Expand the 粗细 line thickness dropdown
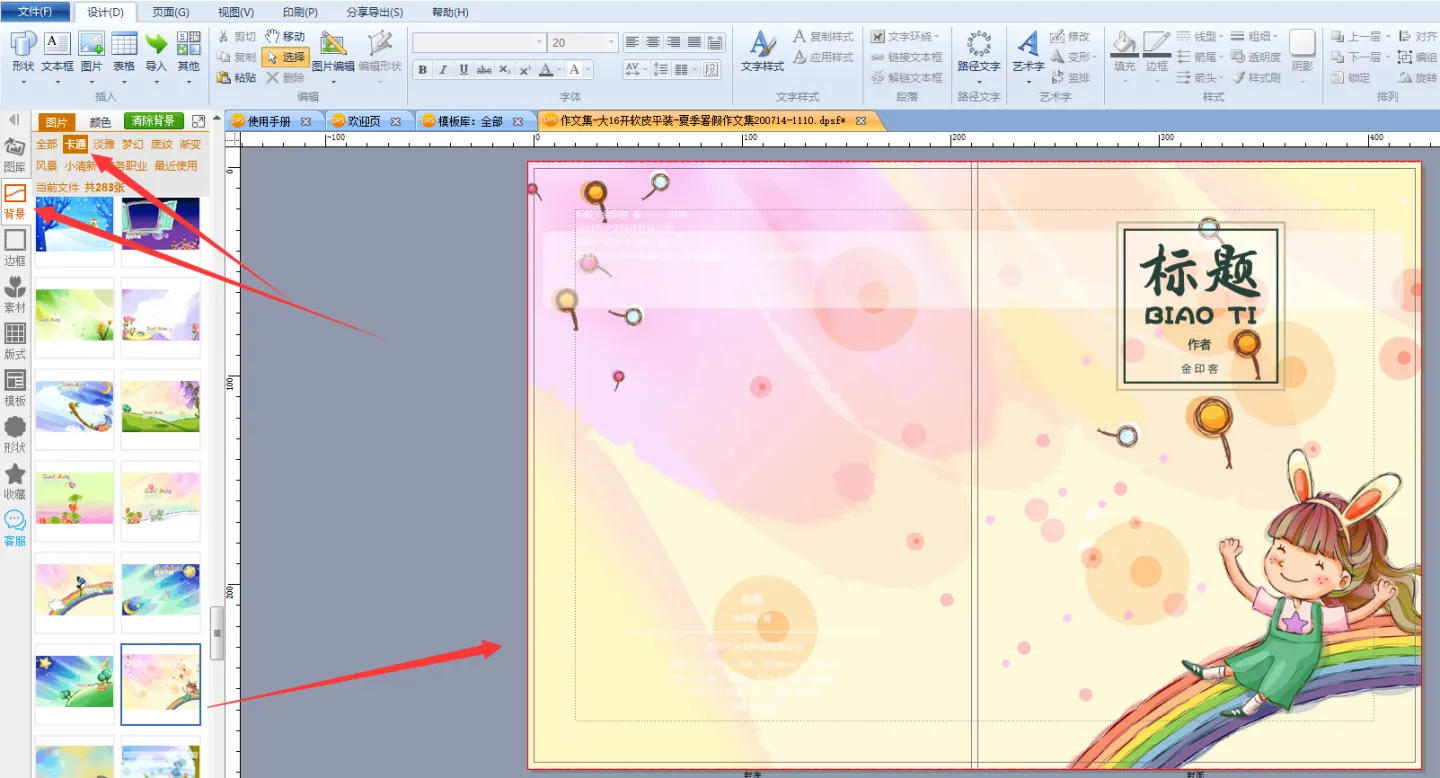The width and height of the screenshot is (1440, 778). point(1275,37)
